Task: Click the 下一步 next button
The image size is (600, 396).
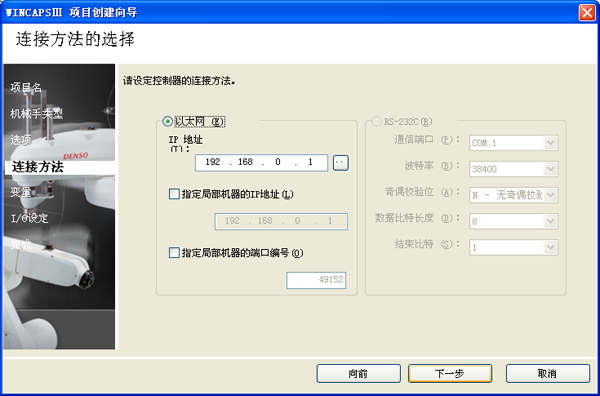Action: click(x=450, y=373)
